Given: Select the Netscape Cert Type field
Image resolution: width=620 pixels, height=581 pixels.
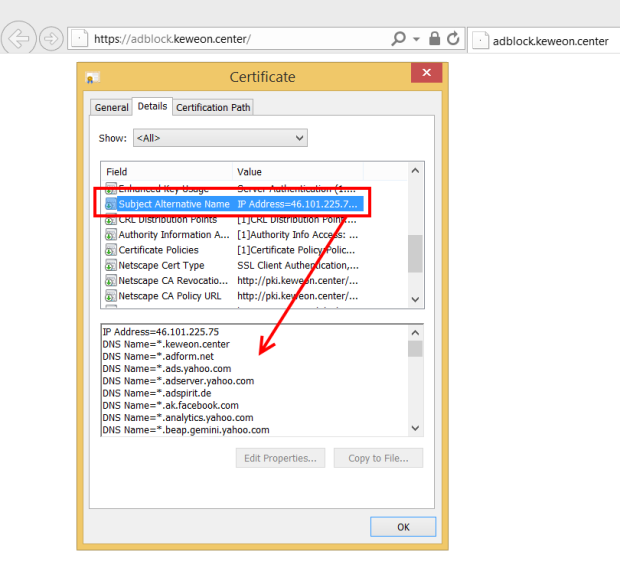Looking at the screenshot, I should (161, 266).
